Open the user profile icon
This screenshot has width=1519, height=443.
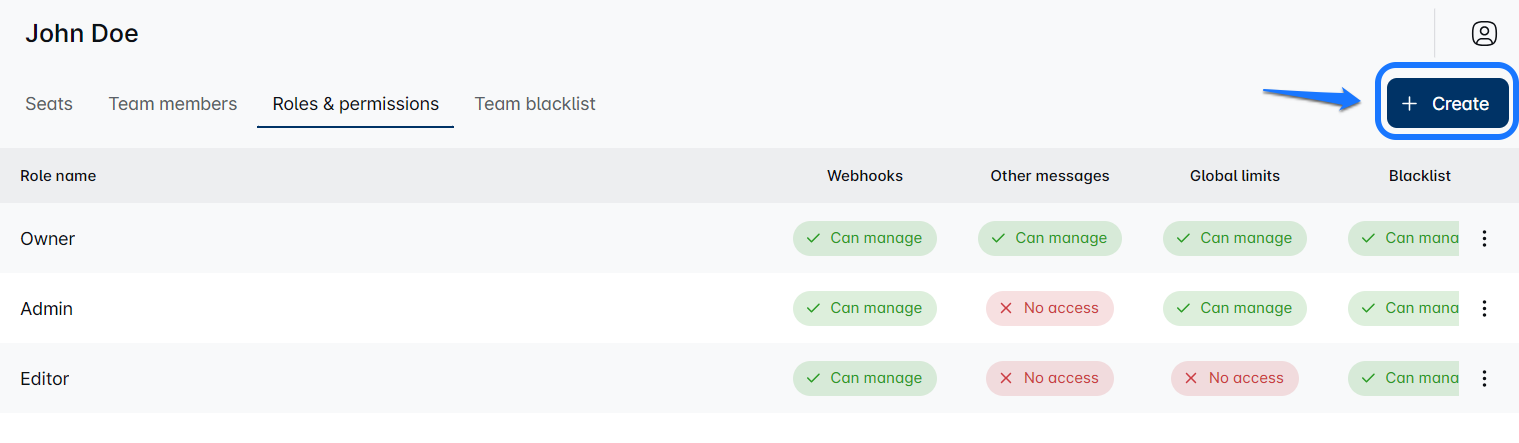(x=1484, y=34)
